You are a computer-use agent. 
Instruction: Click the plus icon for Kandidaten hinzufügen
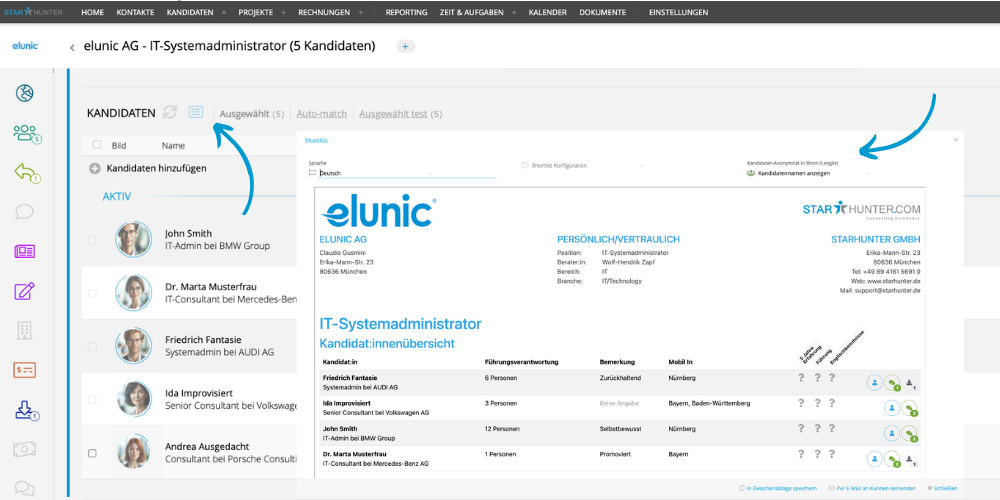(x=95, y=168)
